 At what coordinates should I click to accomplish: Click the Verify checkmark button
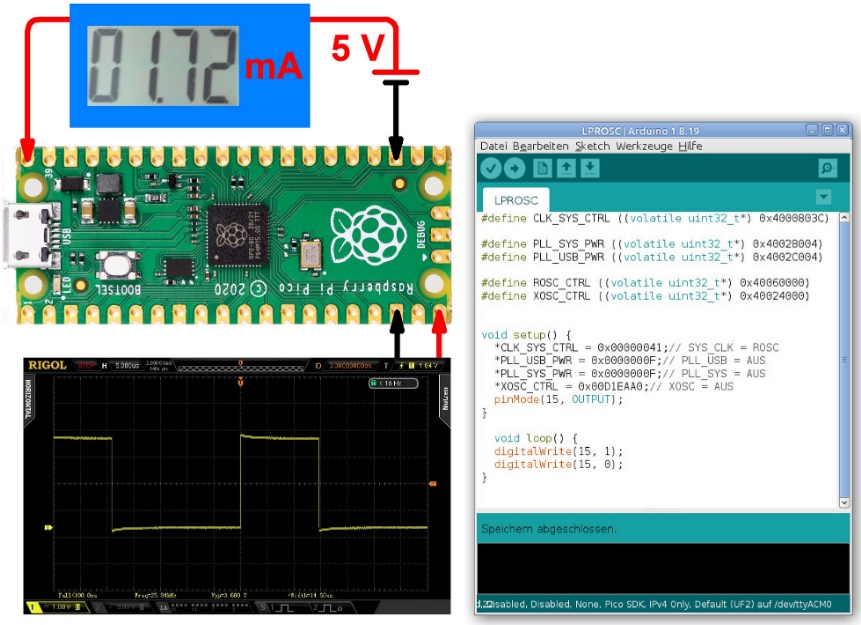point(491,169)
